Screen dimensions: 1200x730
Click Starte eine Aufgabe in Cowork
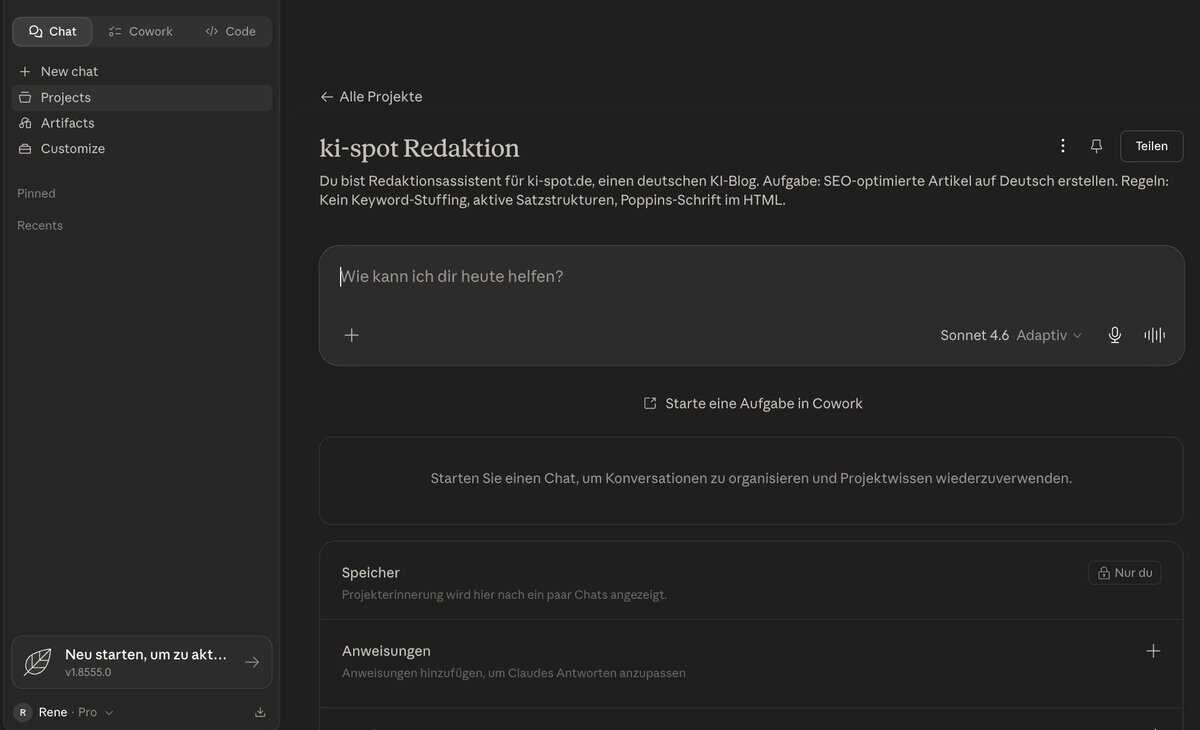[x=752, y=403]
